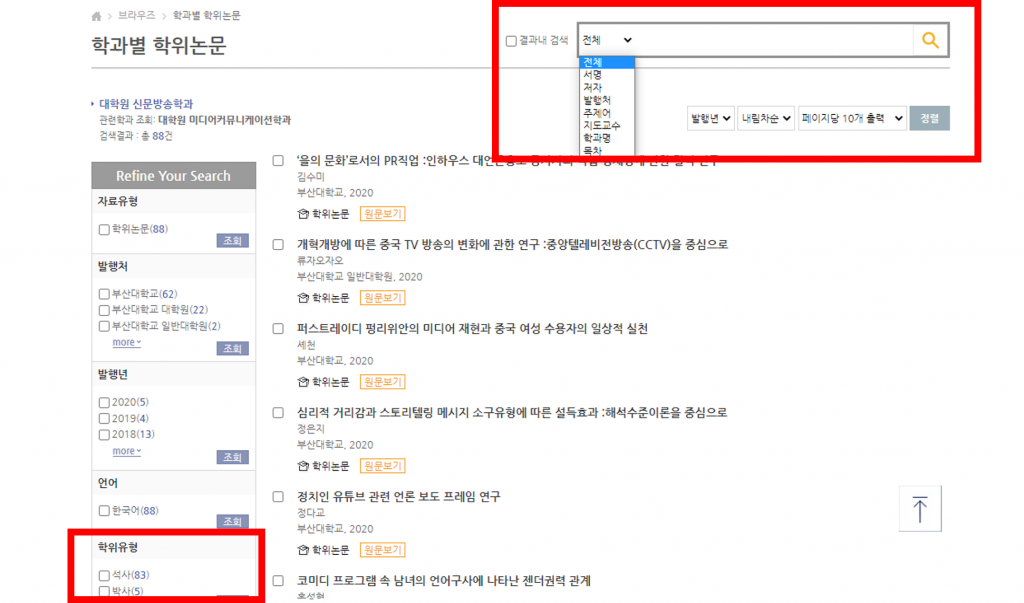Image resolution: width=1024 pixels, height=603 pixels.
Task: Open 원문보기 for the 퍼스트레이디 펑리위안 thesis
Action: click(x=382, y=382)
